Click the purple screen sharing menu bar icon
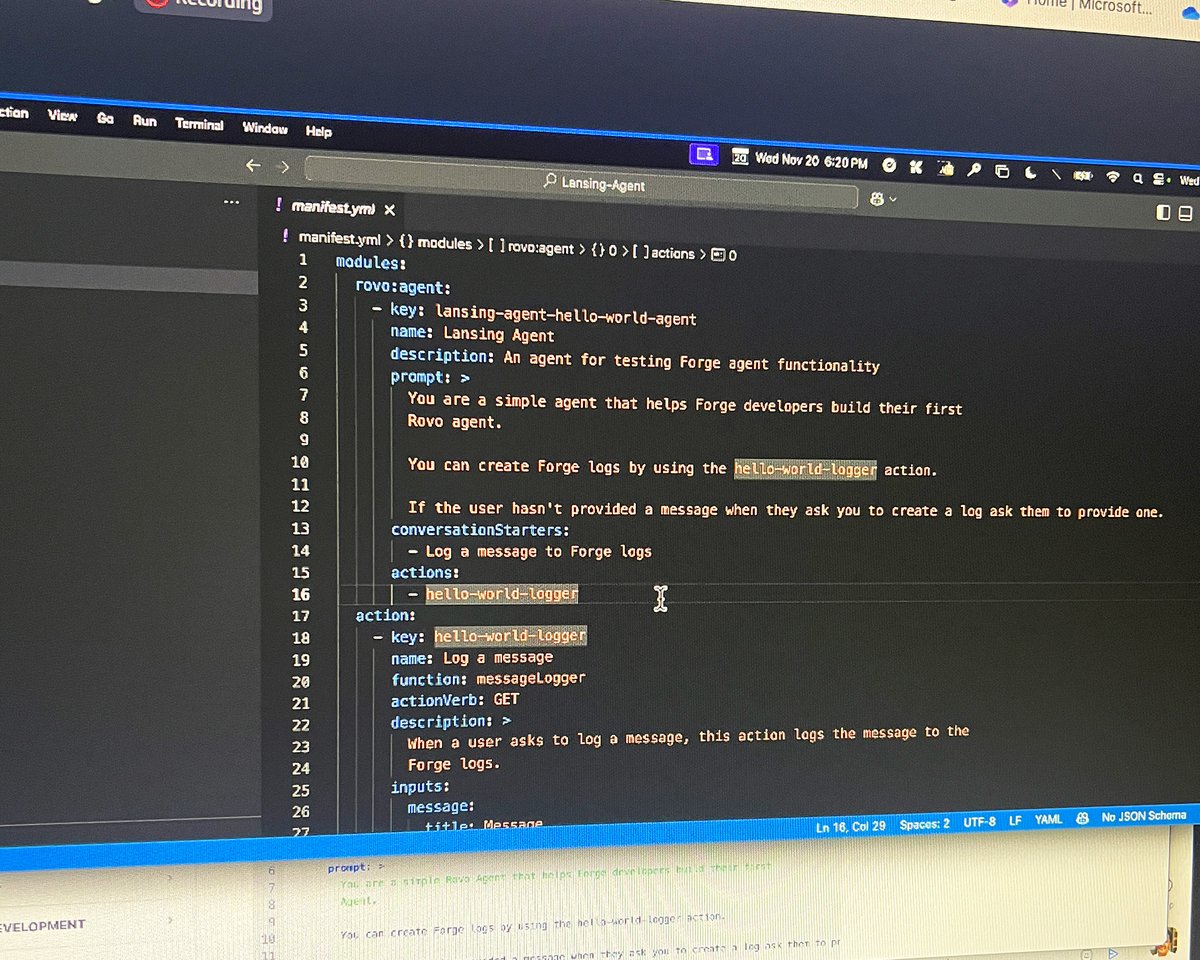 point(703,154)
